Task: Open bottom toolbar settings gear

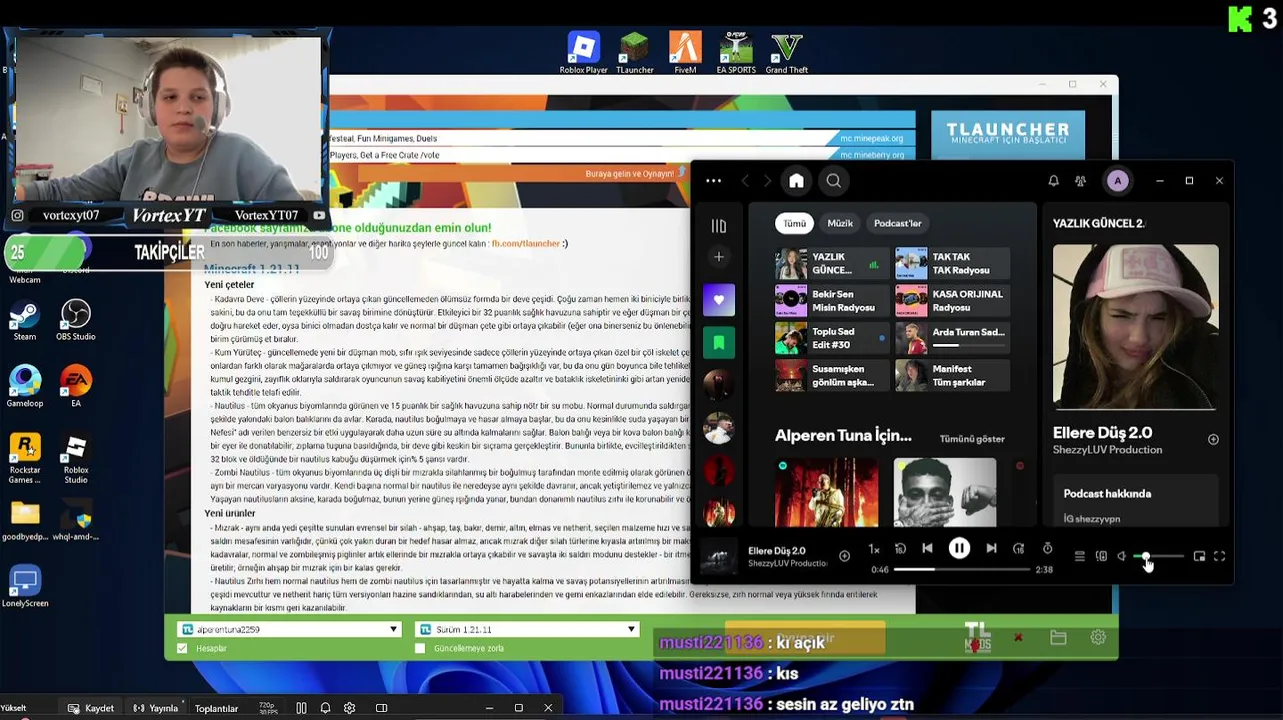Action: click(x=349, y=708)
